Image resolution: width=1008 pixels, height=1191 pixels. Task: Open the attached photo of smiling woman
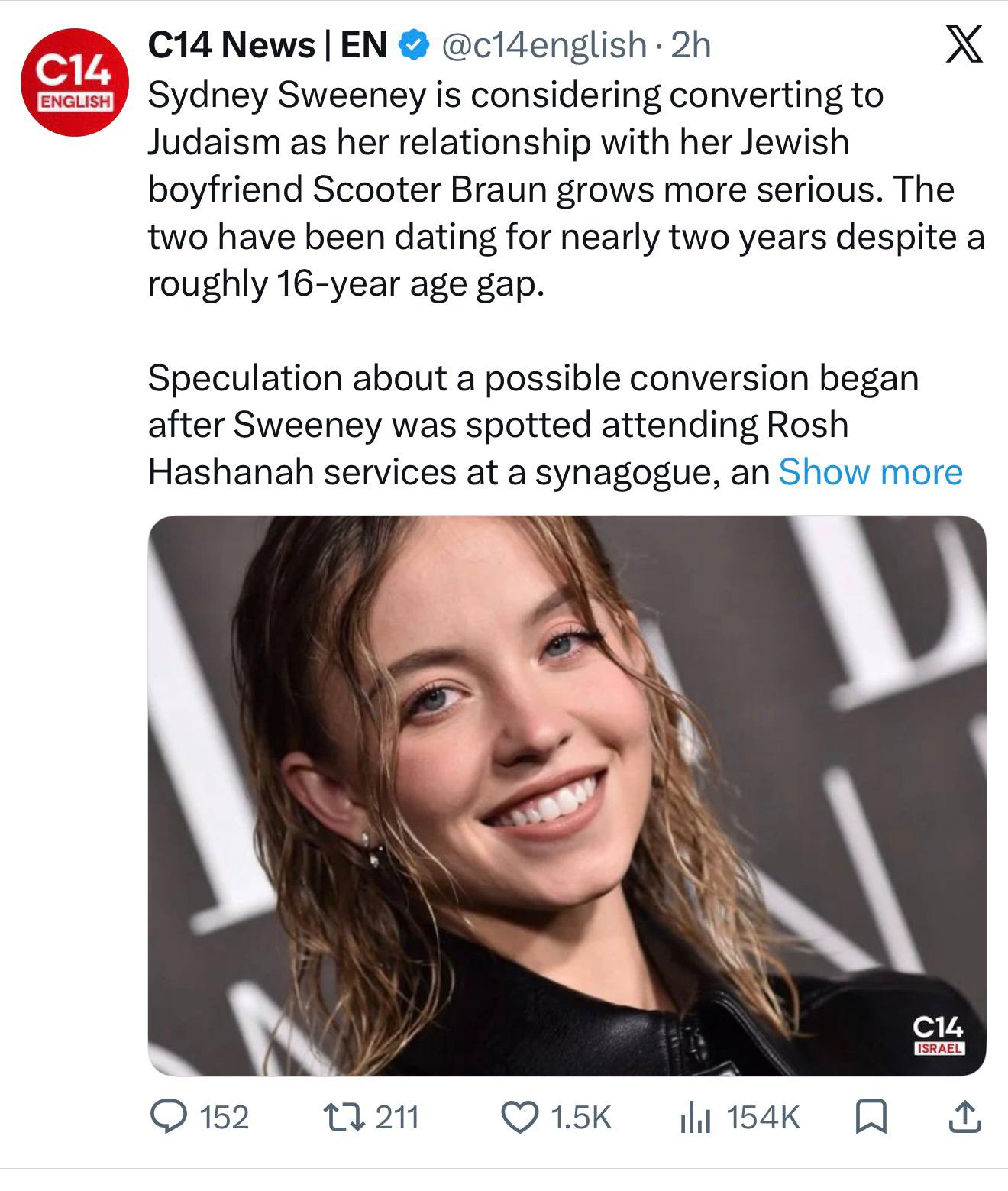pyautogui.click(x=567, y=795)
